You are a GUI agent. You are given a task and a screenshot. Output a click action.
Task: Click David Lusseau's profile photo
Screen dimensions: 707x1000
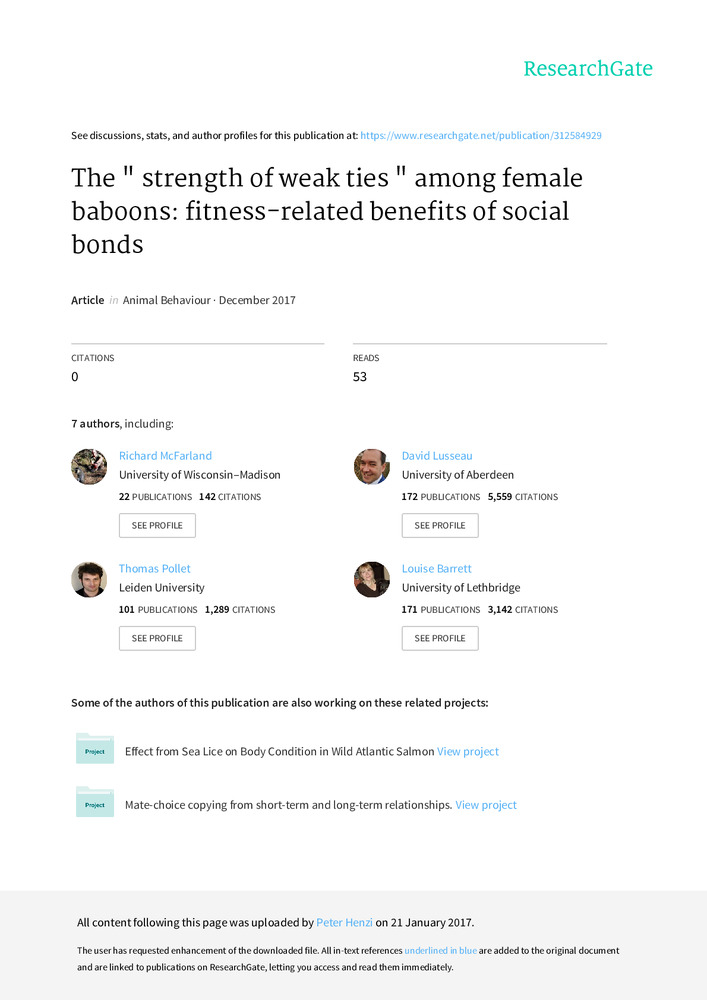[x=372, y=467]
